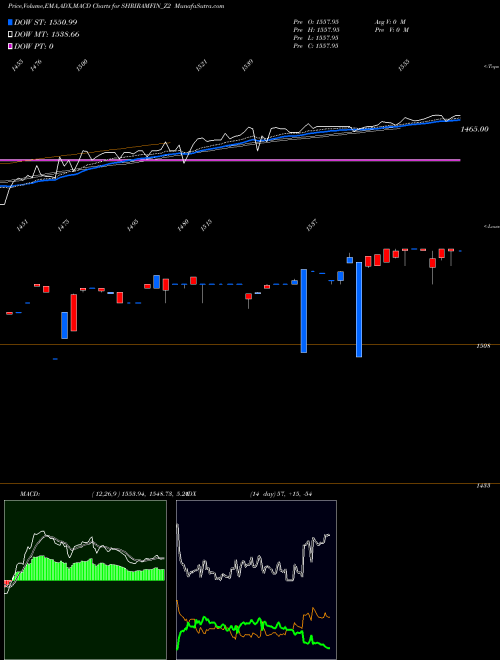Viewport: 500px width, 660px height.
Task: Select the 'DOW PT: 0' legend text
Action: click(x=34, y=46)
